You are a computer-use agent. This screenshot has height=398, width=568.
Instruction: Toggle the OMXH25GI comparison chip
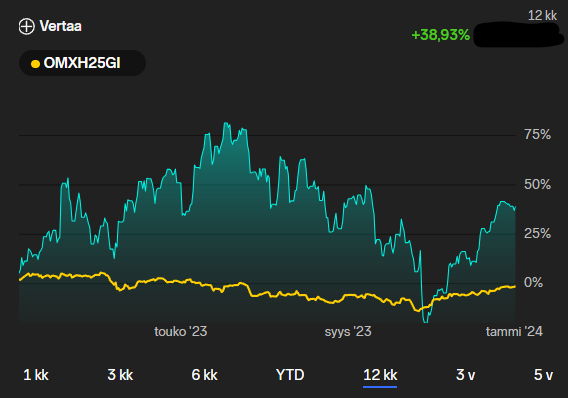point(82,63)
